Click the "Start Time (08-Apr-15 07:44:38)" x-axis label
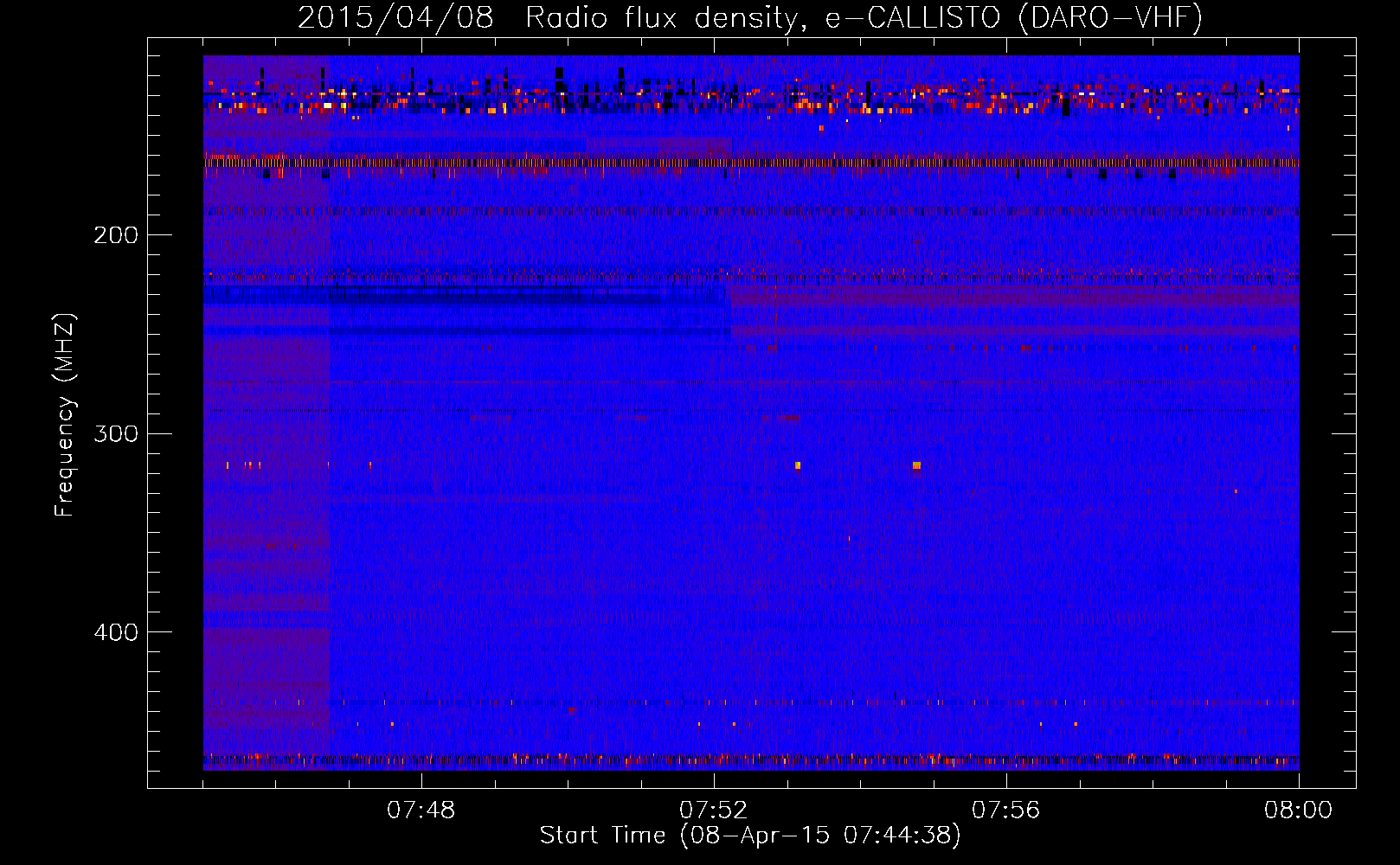The width and height of the screenshot is (1400, 865). pos(750,836)
